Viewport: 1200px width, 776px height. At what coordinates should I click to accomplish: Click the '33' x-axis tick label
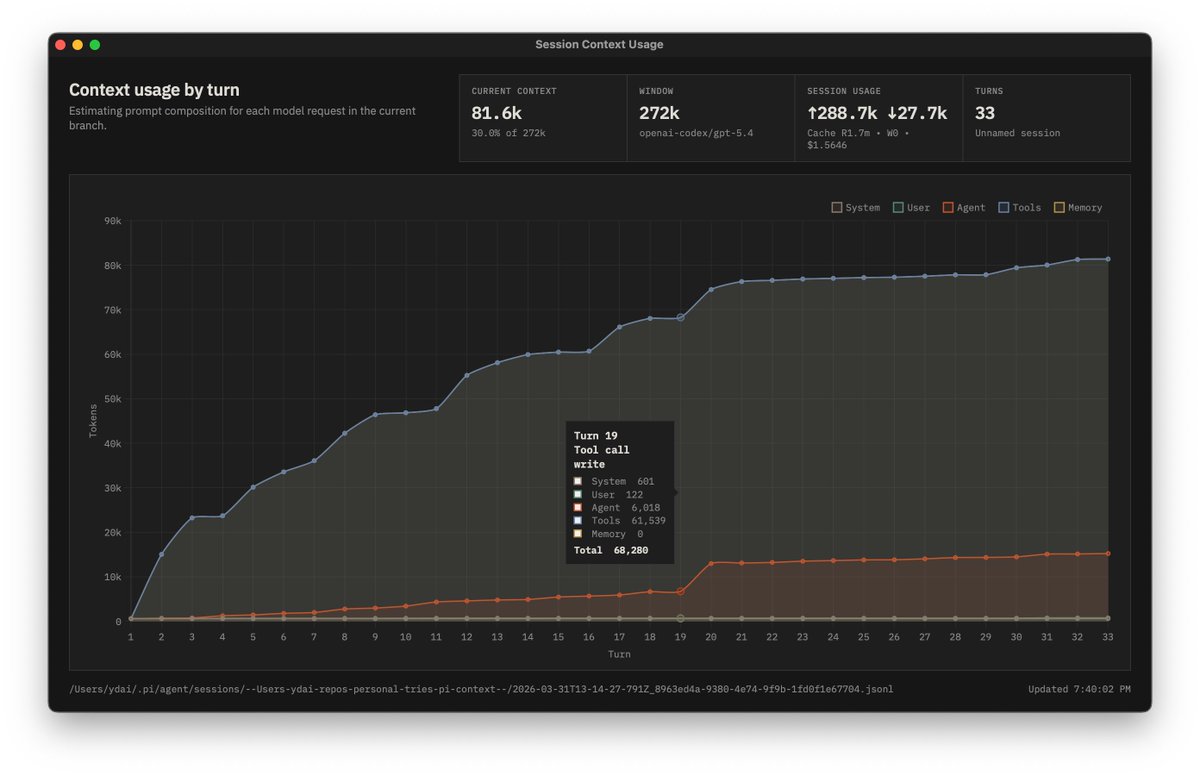1108,637
